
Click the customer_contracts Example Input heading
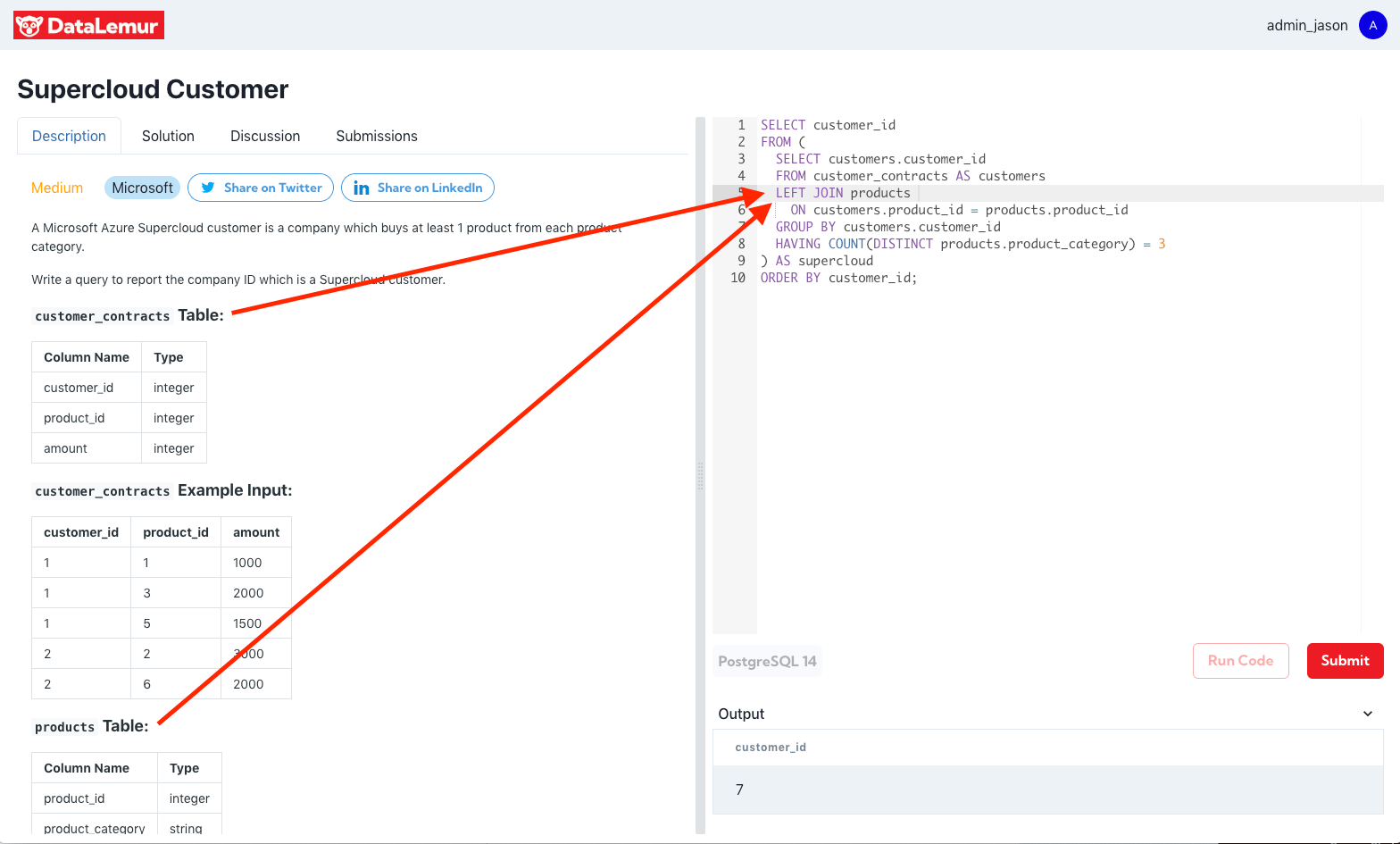(x=162, y=490)
